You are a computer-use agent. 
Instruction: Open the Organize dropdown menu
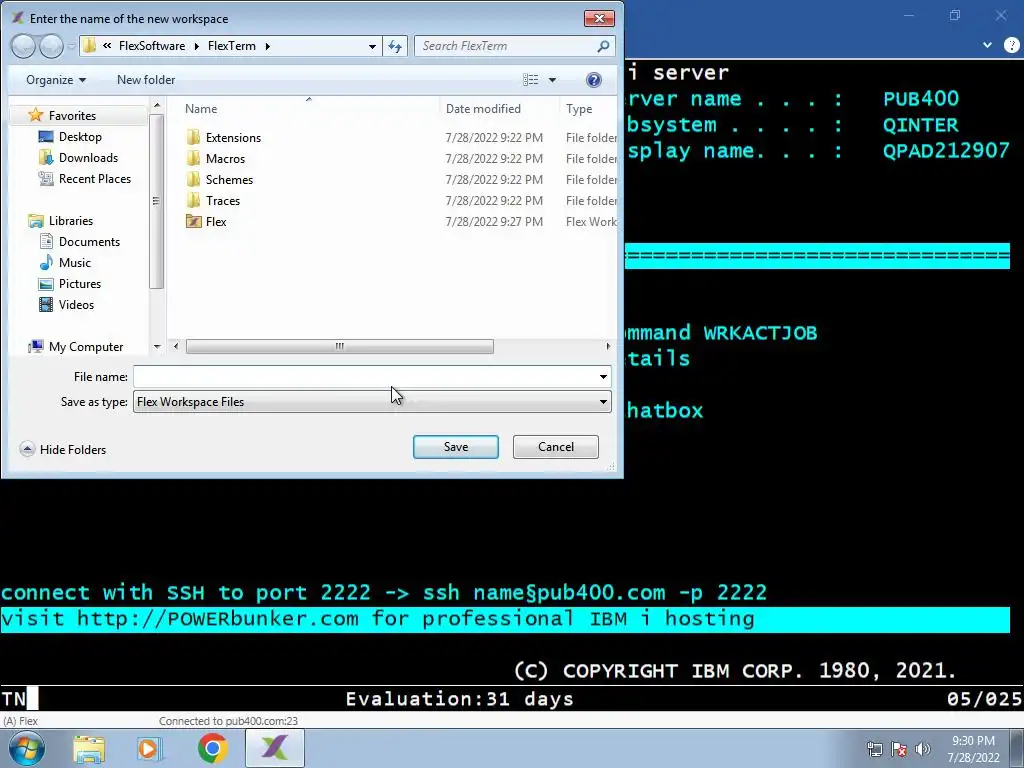[56, 80]
